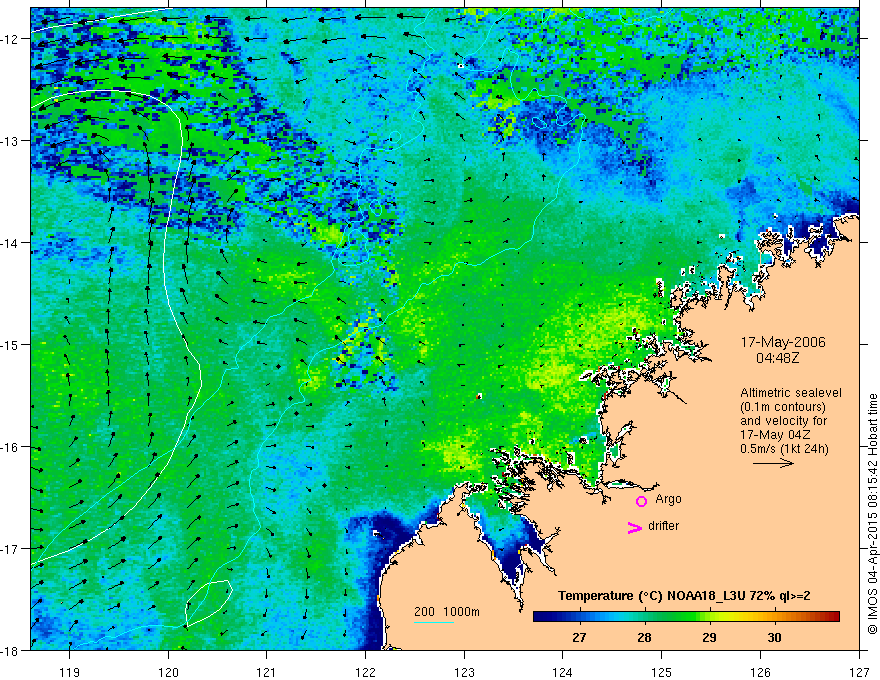Click the longitude axis label 119
Screen dimensions: 880x680
[70, 672]
